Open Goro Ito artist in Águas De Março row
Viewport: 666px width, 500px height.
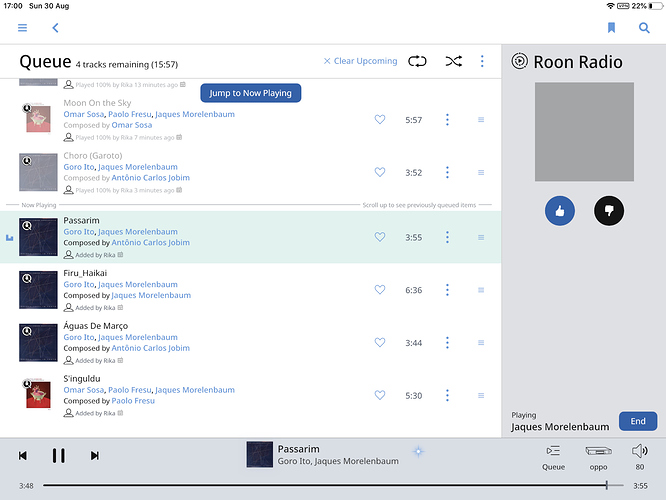(x=79, y=337)
